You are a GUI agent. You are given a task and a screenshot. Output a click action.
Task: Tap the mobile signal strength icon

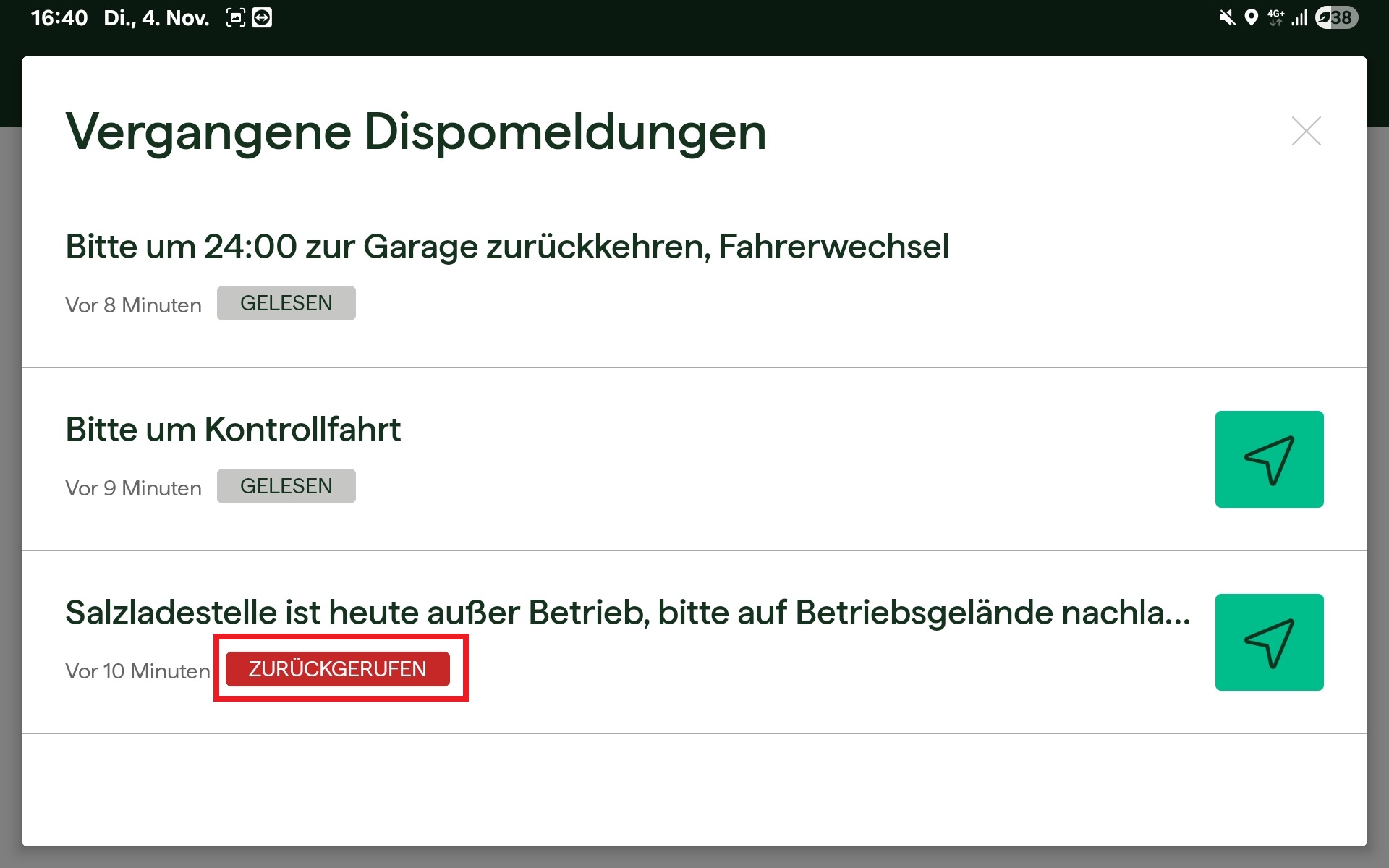(1299, 17)
